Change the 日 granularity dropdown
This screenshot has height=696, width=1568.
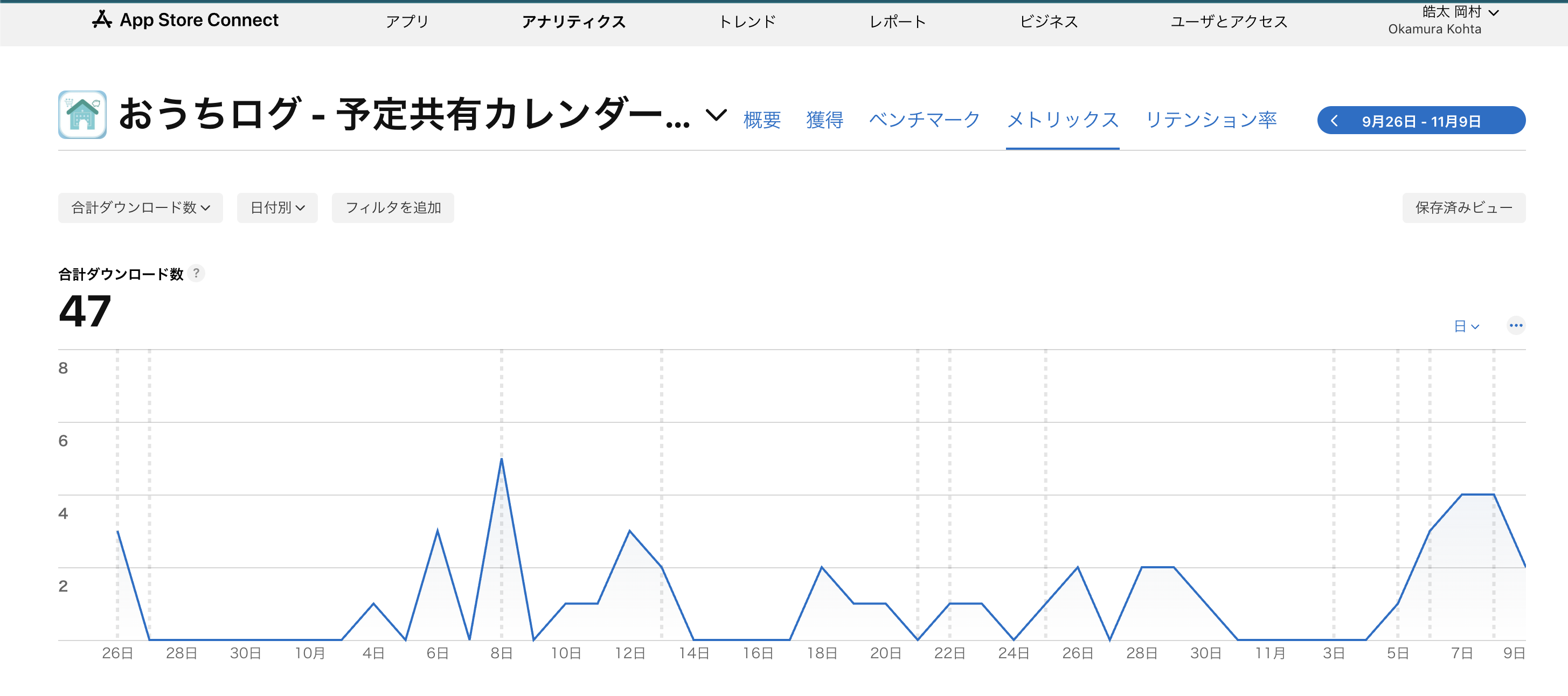[x=1466, y=326]
